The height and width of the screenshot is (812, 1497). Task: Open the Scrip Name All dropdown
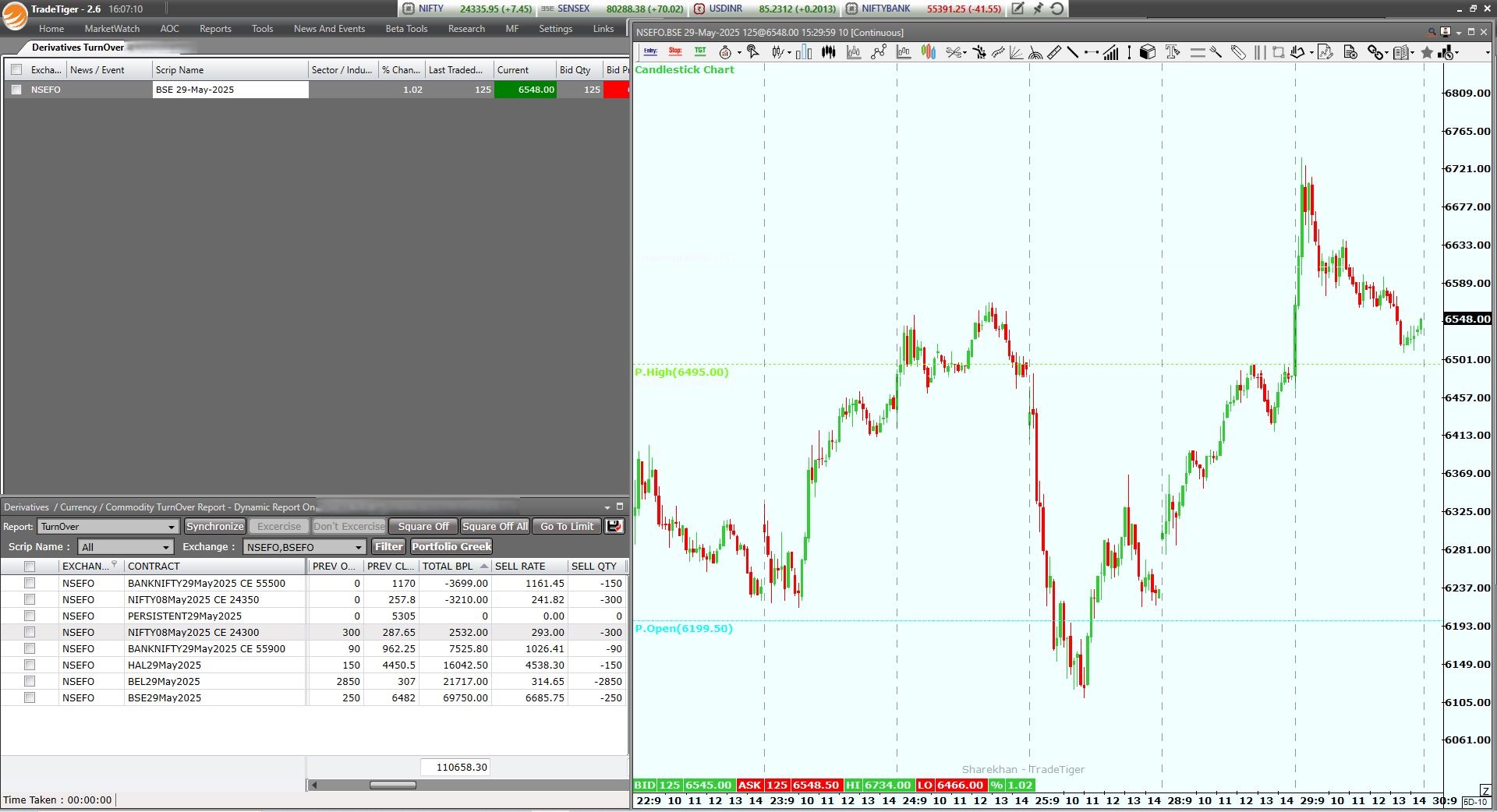coord(125,547)
